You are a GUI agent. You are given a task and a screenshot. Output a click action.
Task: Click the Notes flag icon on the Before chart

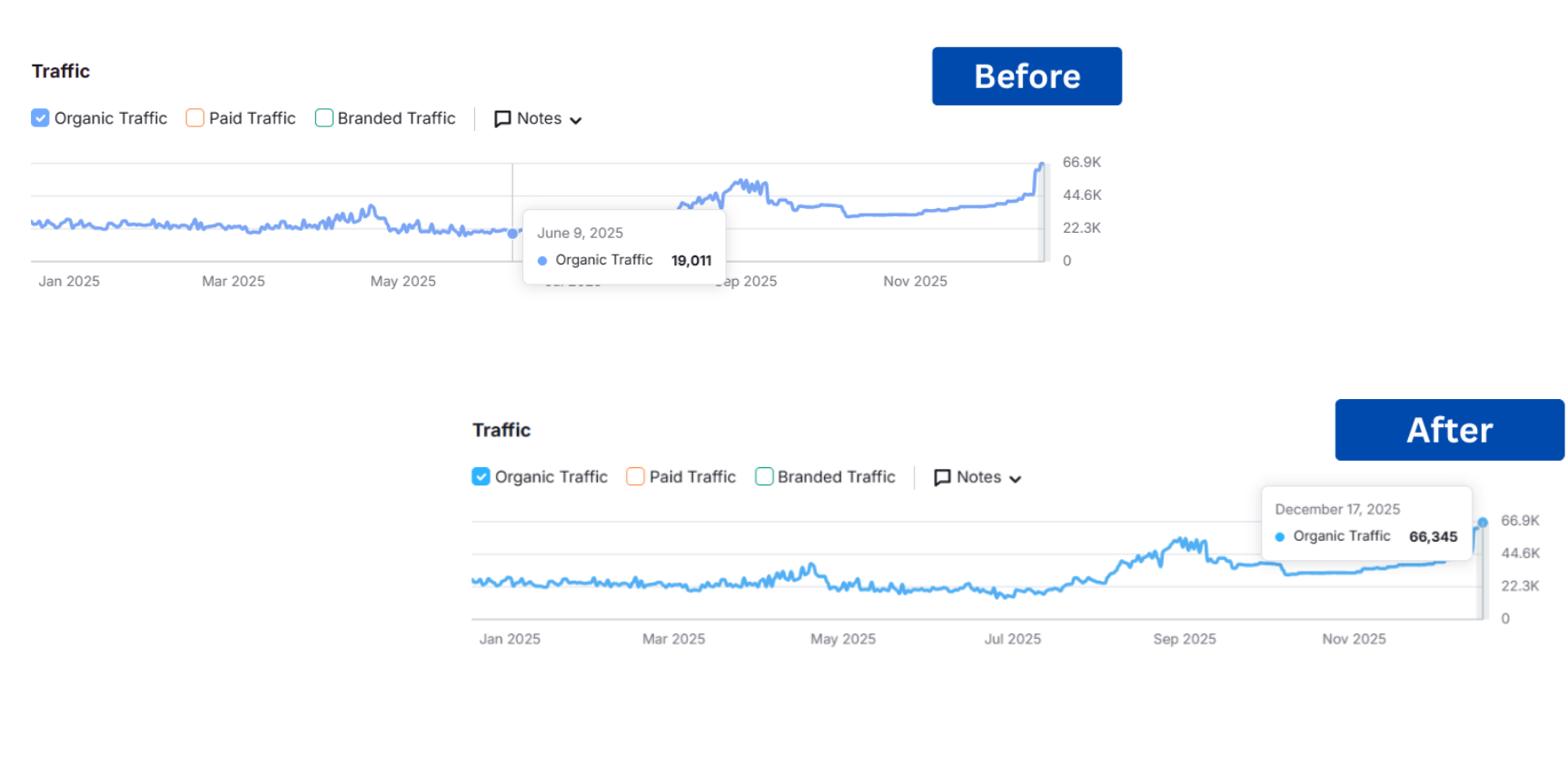coord(502,118)
